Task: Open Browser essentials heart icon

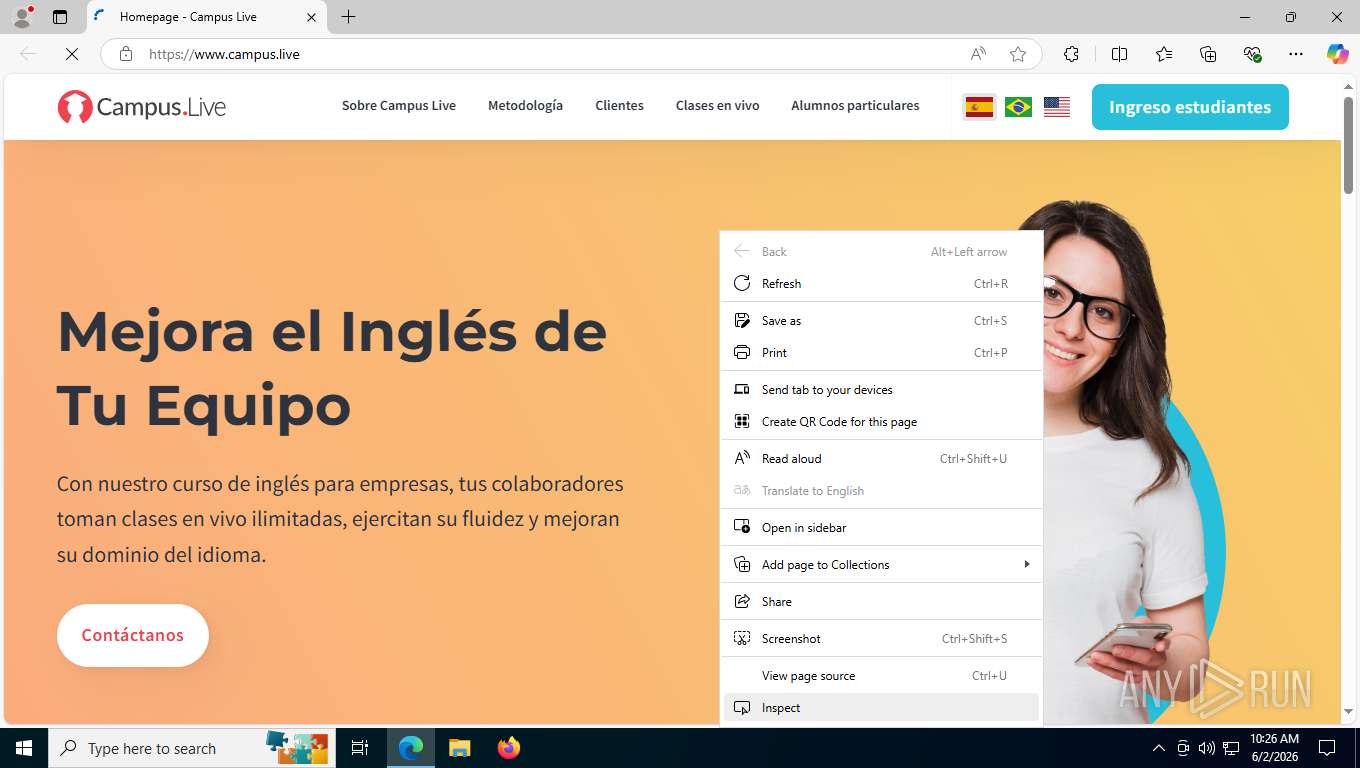Action: tap(1252, 54)
